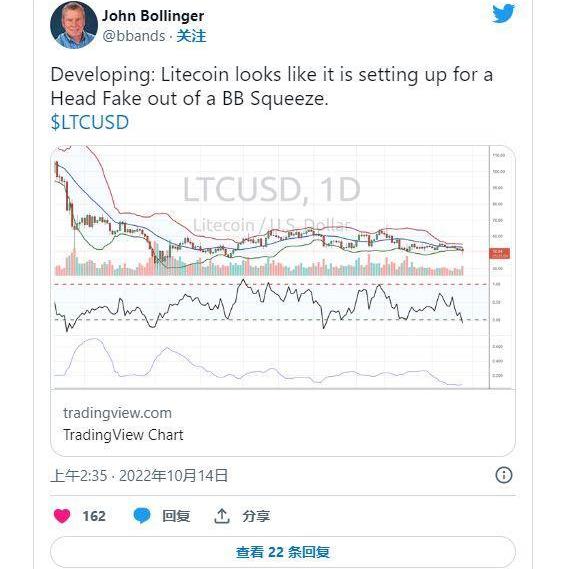This screenshot has width=571, height=569.
Task: Follow the account via 关注 link
Action: (192, 36)
